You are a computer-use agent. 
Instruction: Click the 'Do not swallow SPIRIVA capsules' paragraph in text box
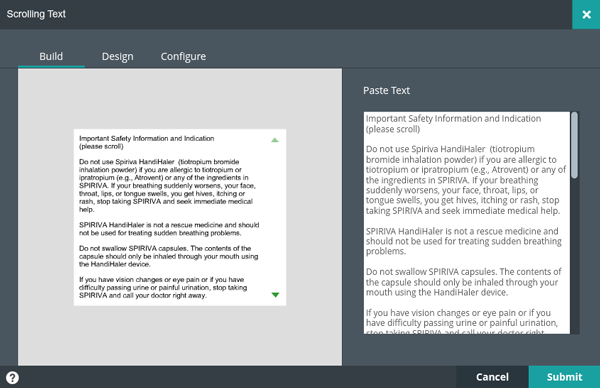pos(463,282)
